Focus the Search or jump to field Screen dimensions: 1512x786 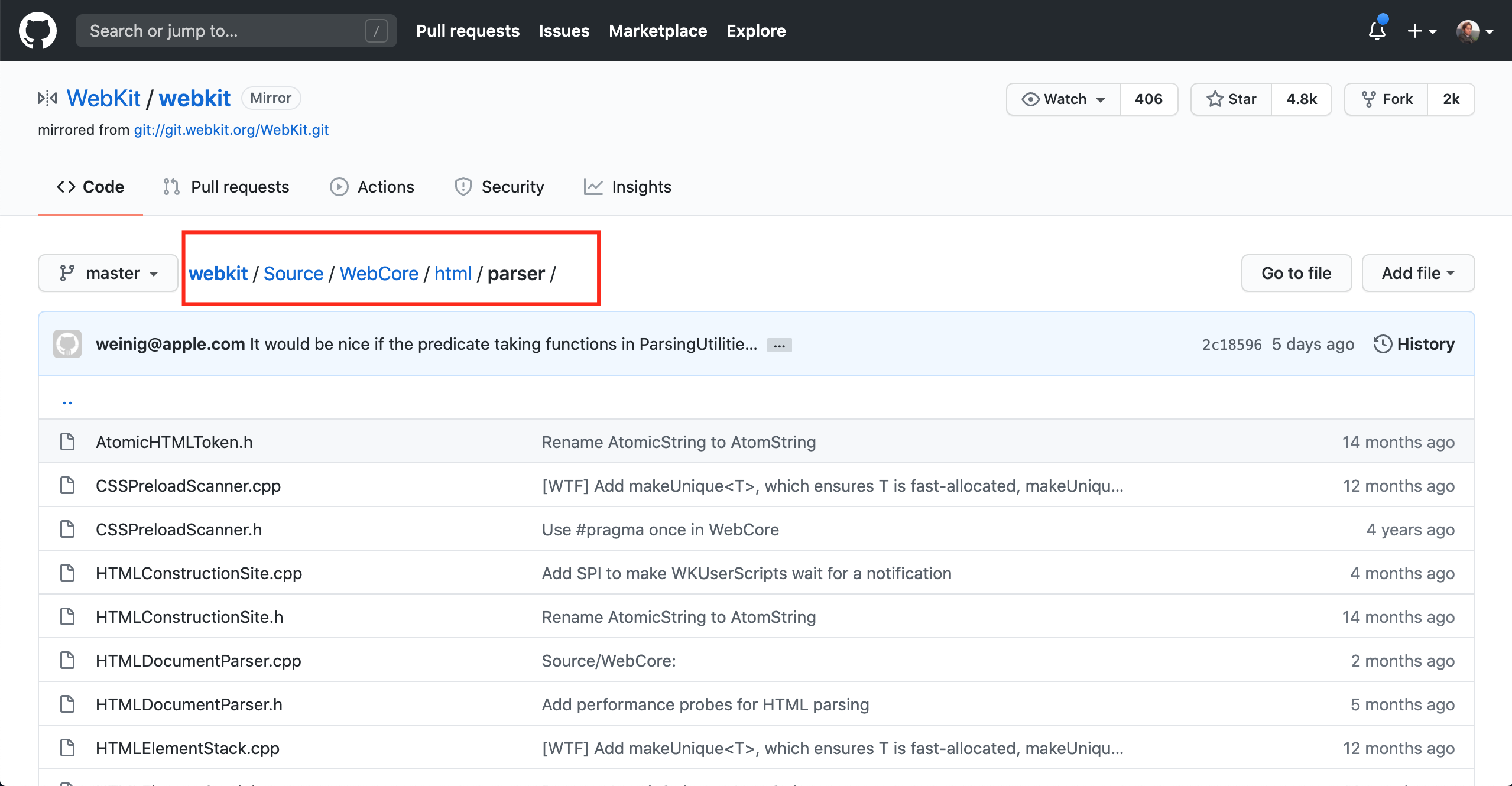click(x=225, y=31)
